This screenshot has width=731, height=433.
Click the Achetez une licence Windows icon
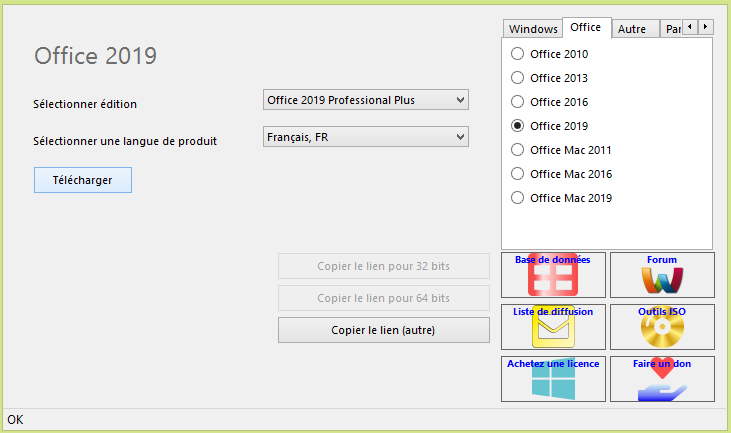point(553,379)
